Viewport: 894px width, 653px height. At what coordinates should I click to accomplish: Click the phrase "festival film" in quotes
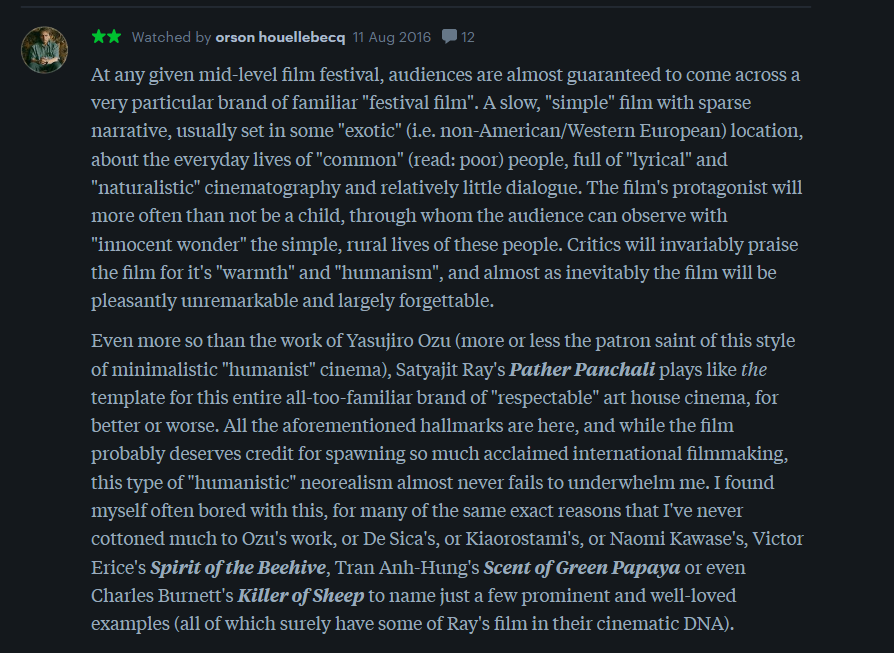click(419, 103)
